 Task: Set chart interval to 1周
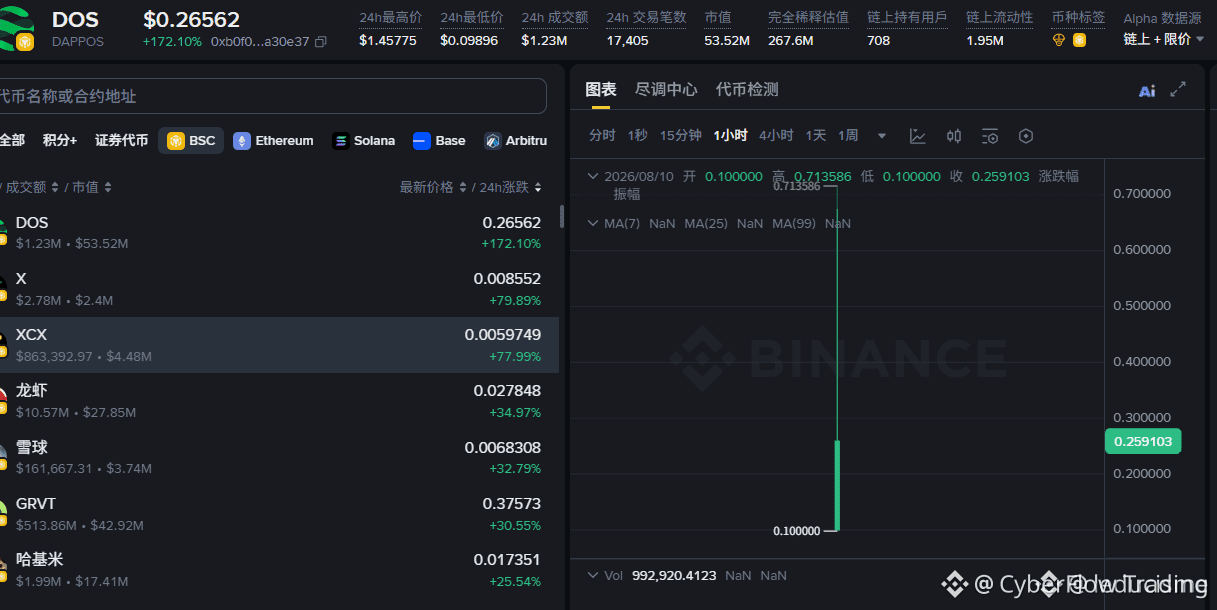[x=848, y=136]
